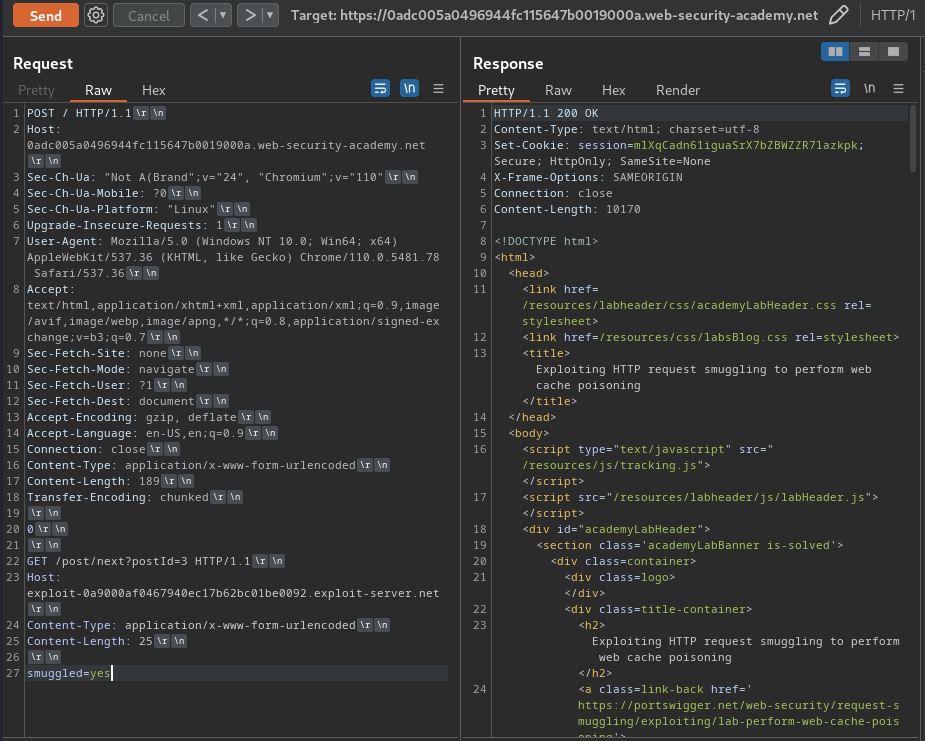Image resolution: width=925 pixels, height=741 pixels.
Task: Click the Response panel heading
Action: click(508, 63)
